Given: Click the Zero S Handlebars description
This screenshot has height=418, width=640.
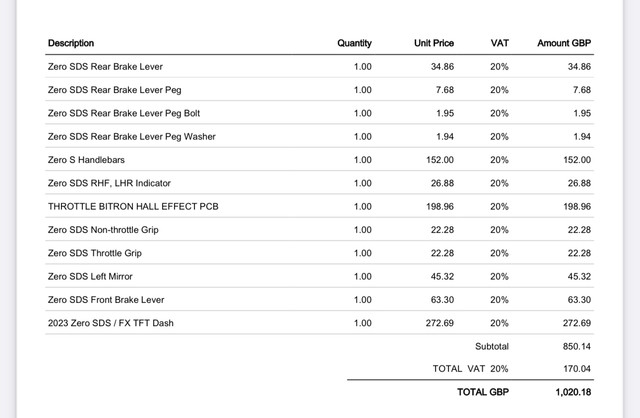Looking at the screenshot, I should pos(86,160).
